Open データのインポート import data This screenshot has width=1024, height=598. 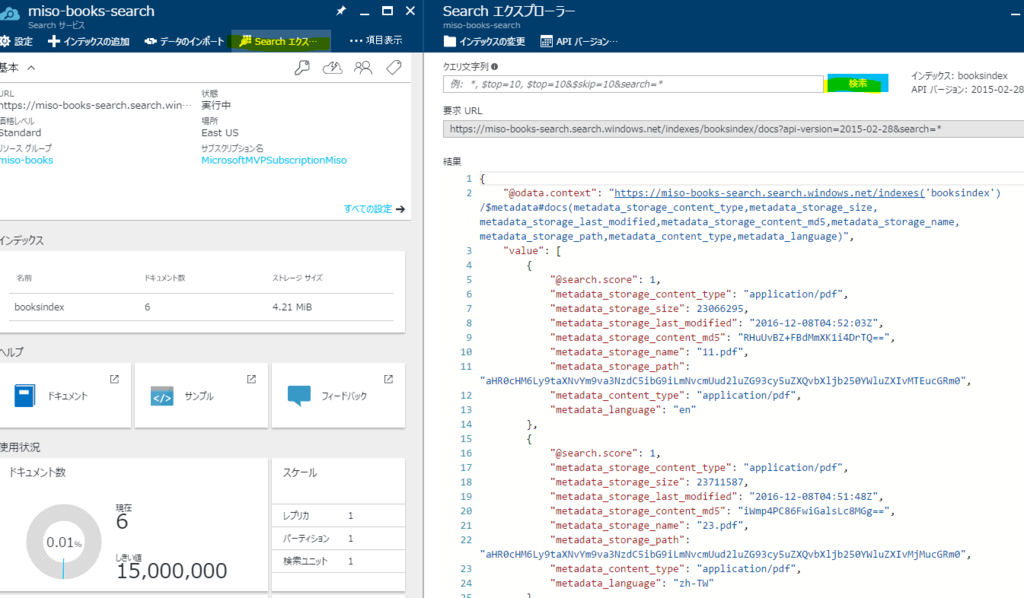pos(184,41)
